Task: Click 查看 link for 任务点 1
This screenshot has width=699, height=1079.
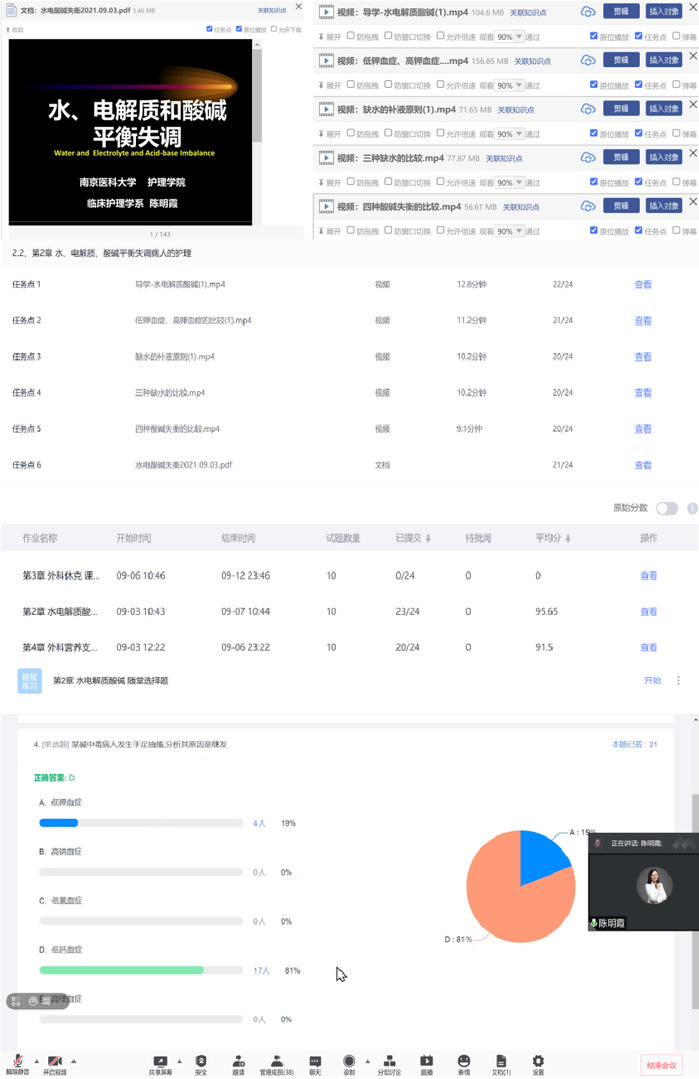Action: point(643,285)
